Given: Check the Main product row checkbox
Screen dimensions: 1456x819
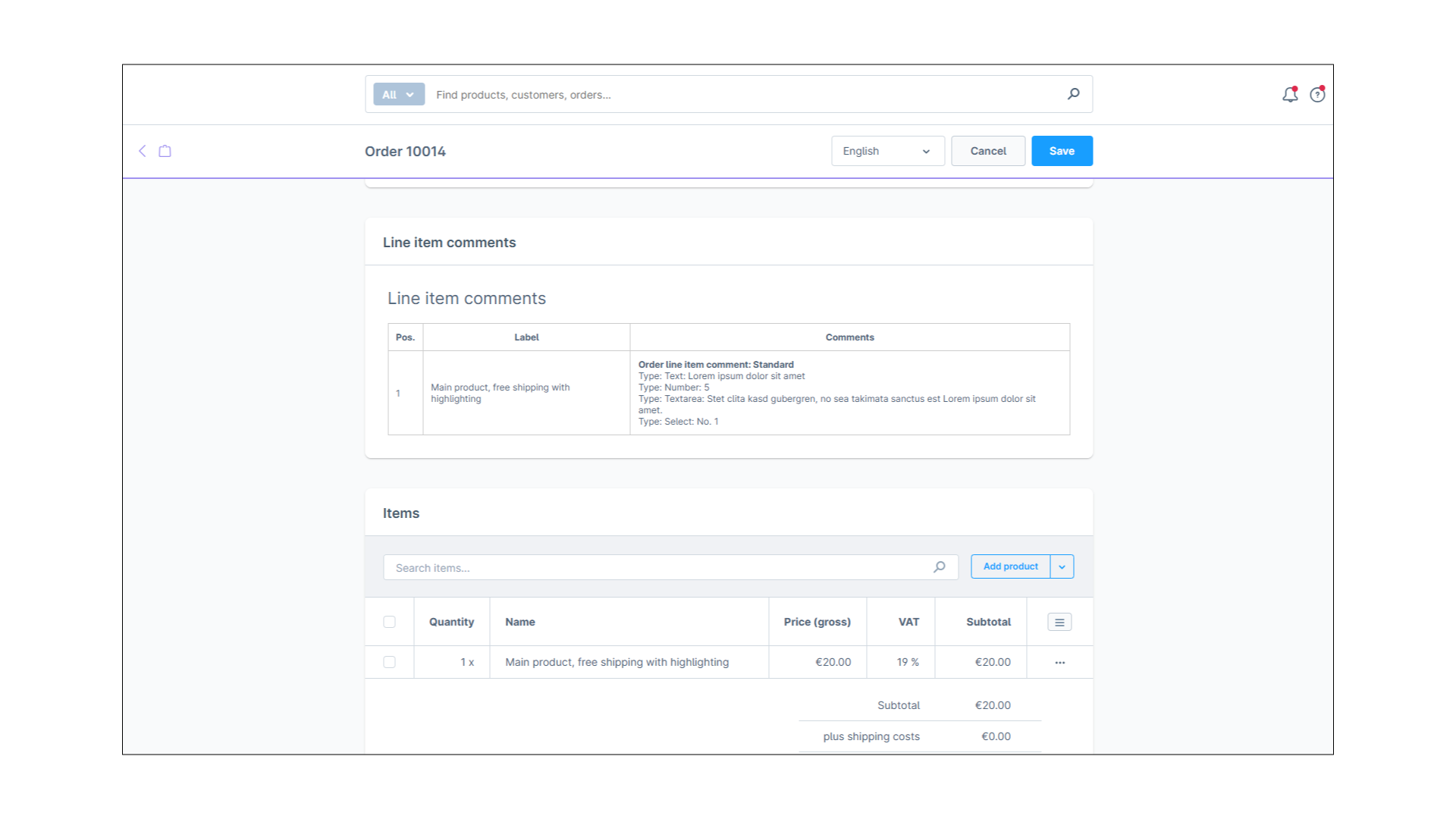Looking at the screenshot, I should (389, 662).
